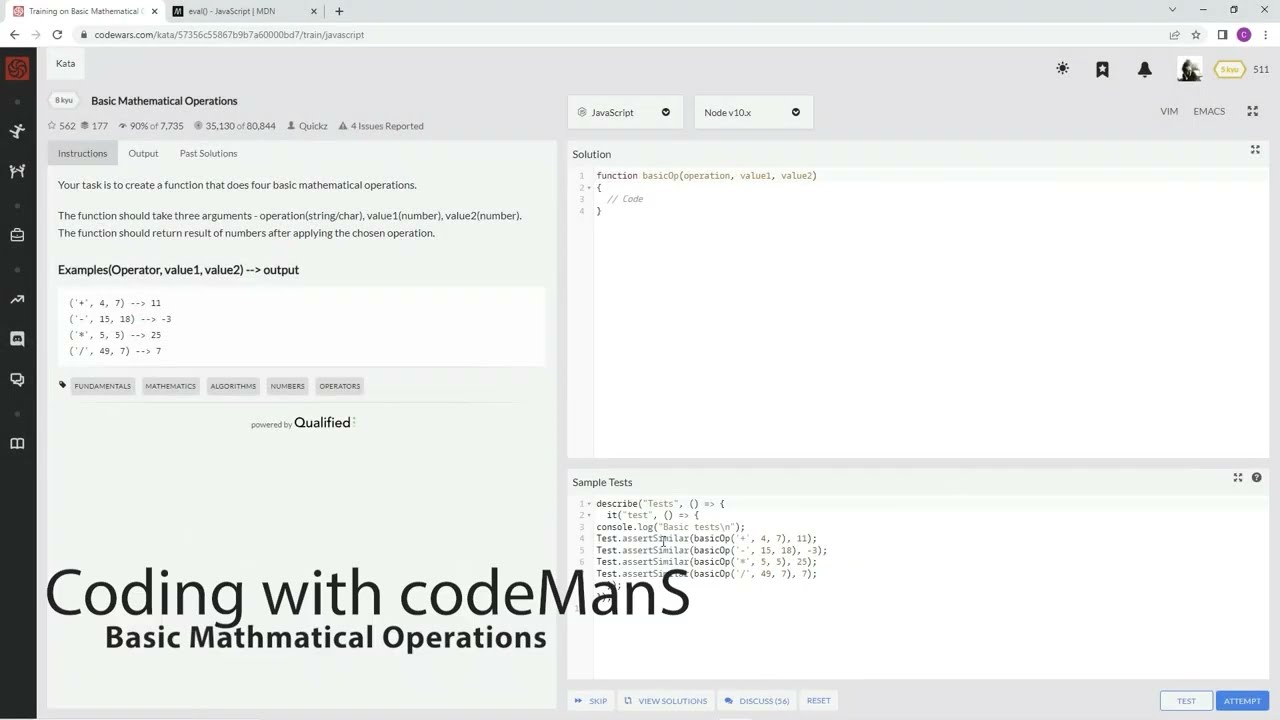Switch to the eval() MDN browser tab

point(244,11)
